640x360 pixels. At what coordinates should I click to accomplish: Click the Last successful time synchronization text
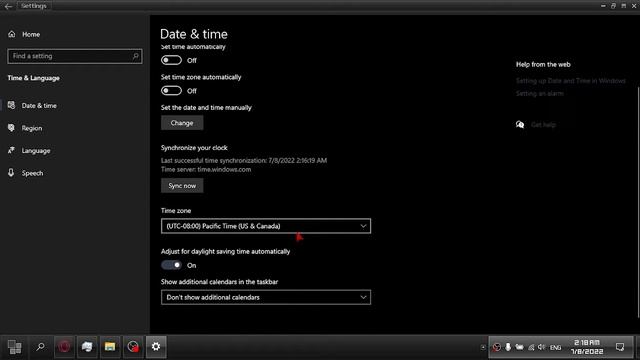(x=244, y=161)
